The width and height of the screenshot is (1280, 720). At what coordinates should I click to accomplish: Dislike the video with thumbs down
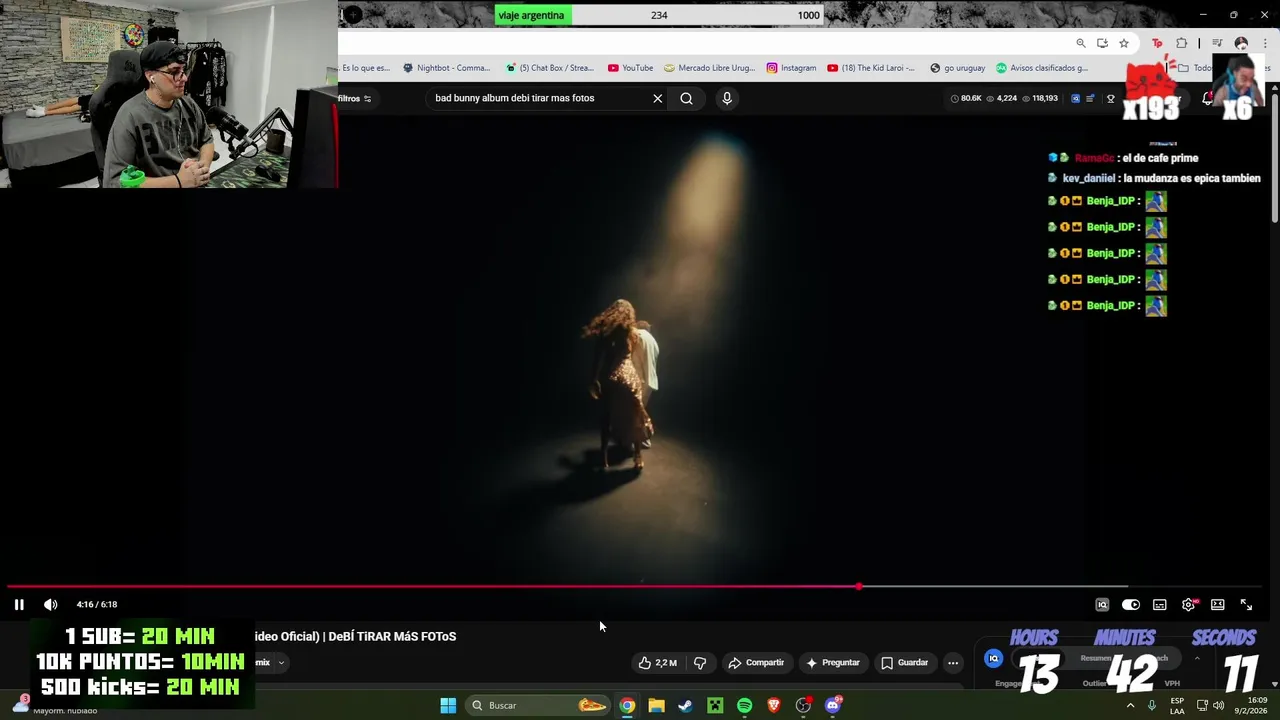point(700,662)
